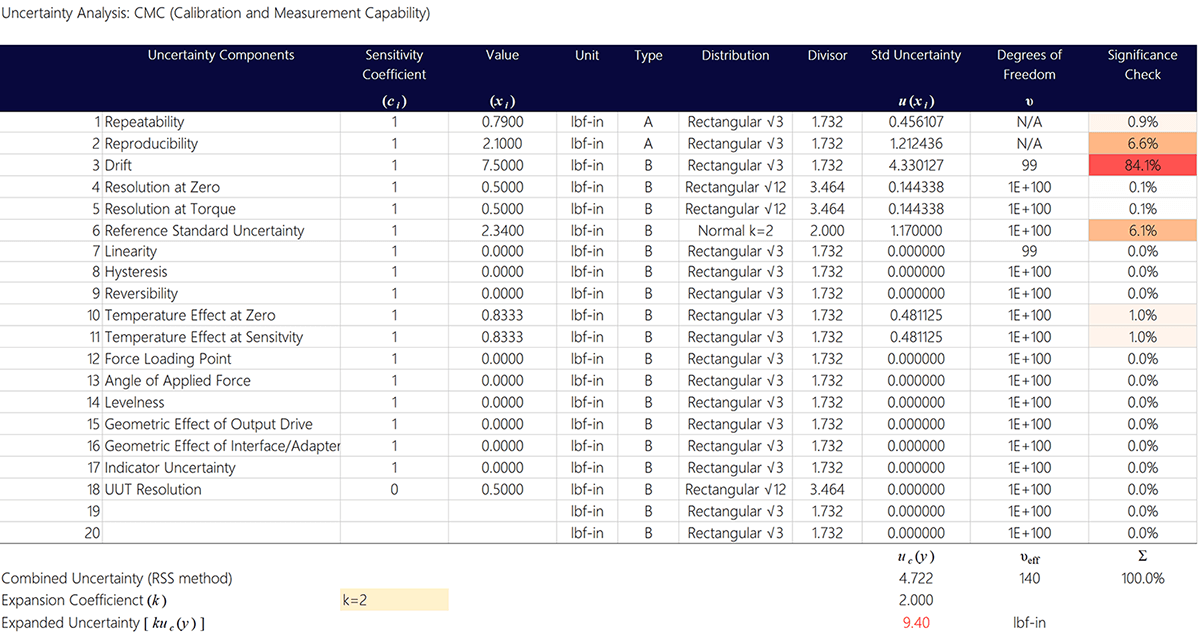Viewport: 1200px width, 635px height.
Task: Click the 2.3400 Reference Standard value
Action: [502, 231]
